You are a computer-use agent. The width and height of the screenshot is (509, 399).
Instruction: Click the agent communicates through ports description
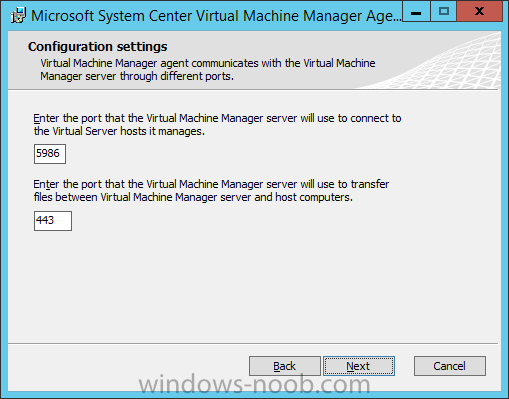pos(208,70)
